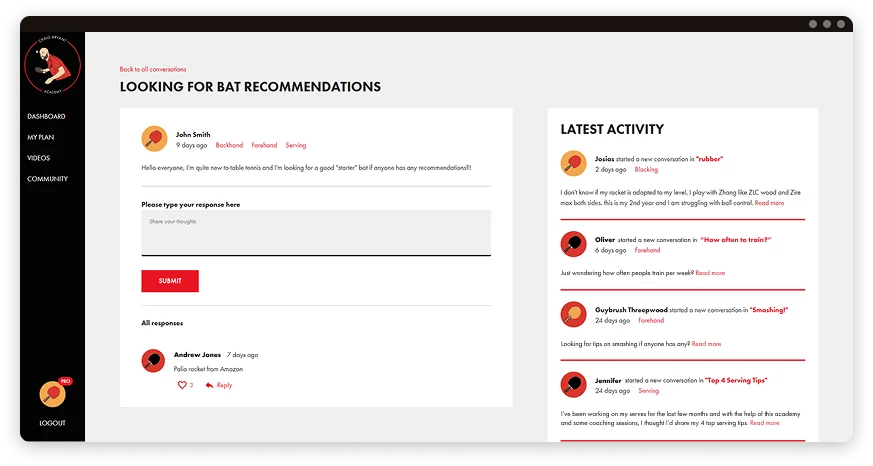Click Oliver's avatar in Latest Activity

[573, 244]
